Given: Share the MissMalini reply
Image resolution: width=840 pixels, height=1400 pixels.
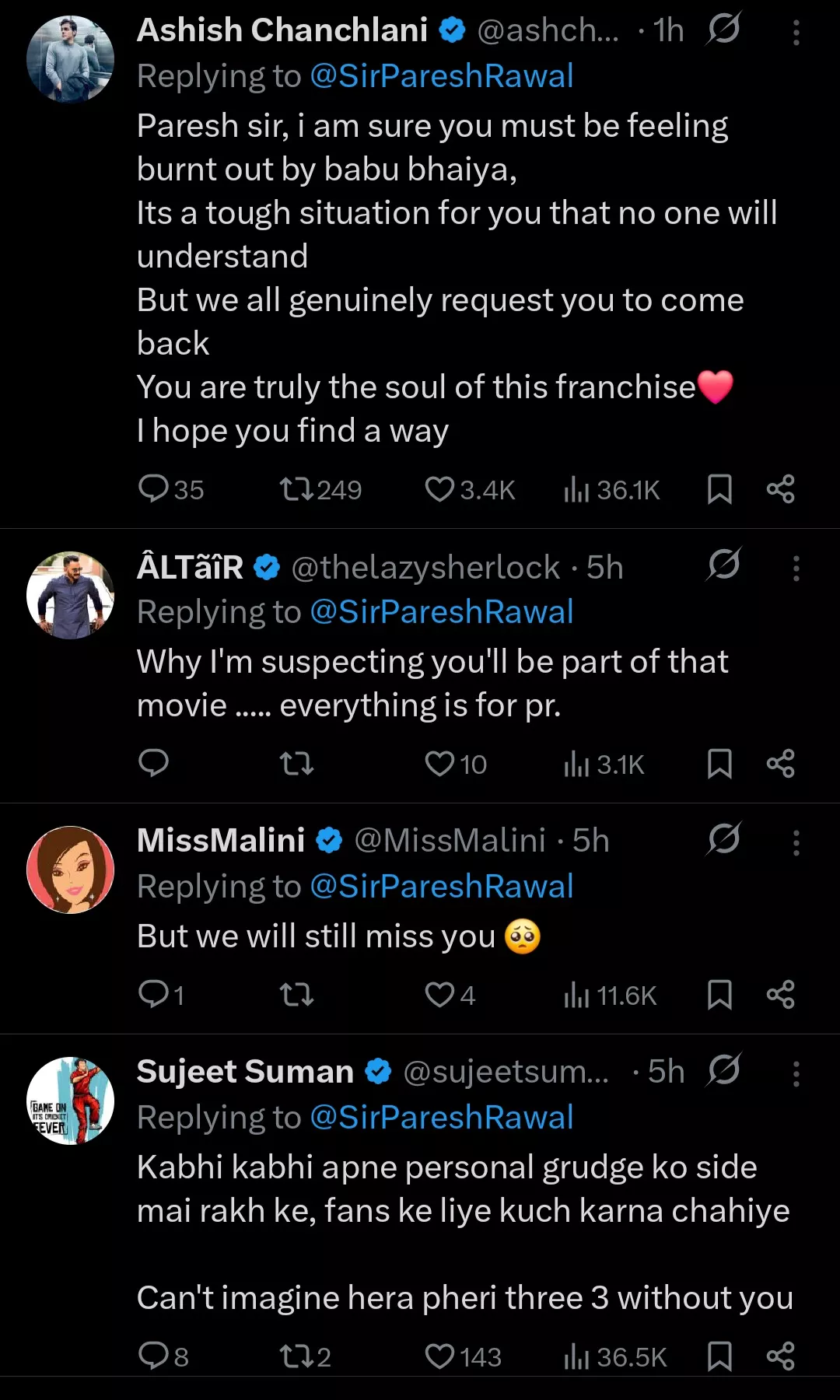Looking at the screenshot, I should [780, 994].
